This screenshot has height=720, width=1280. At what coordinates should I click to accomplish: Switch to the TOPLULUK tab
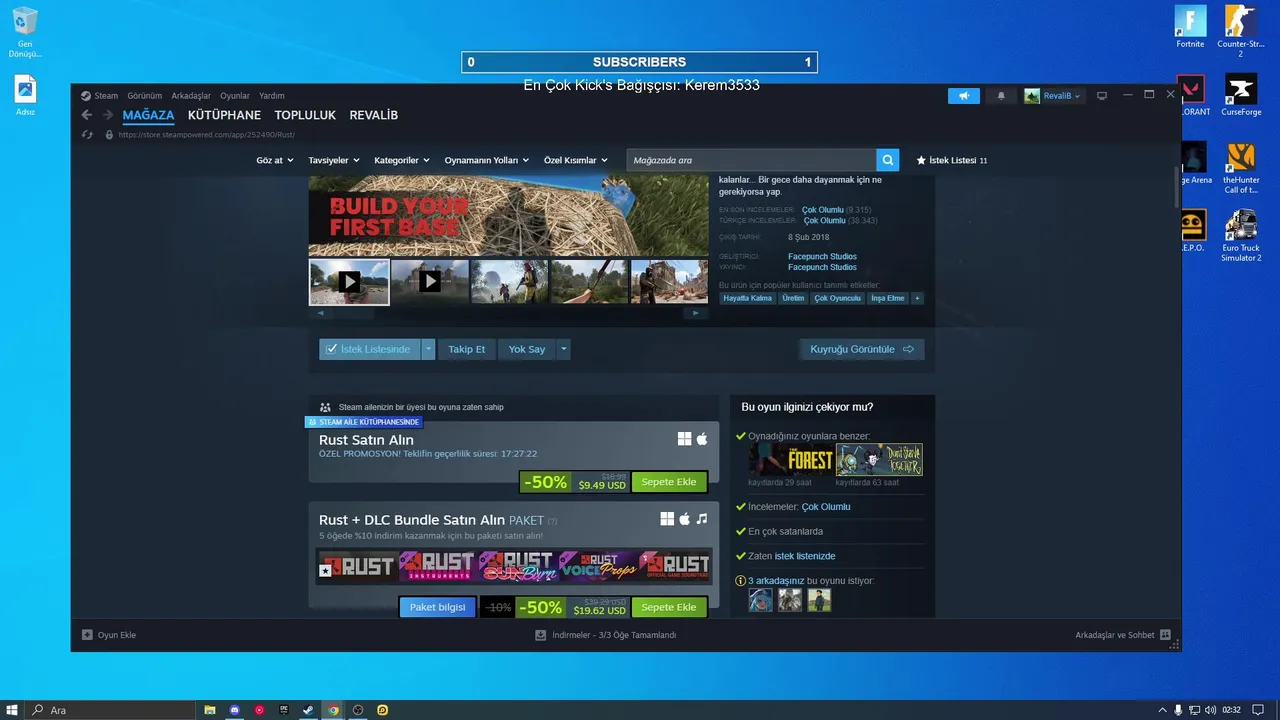305,115
